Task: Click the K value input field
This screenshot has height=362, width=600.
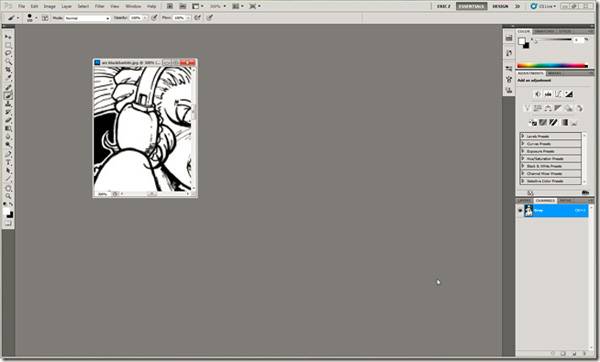Action: point(578,40)
